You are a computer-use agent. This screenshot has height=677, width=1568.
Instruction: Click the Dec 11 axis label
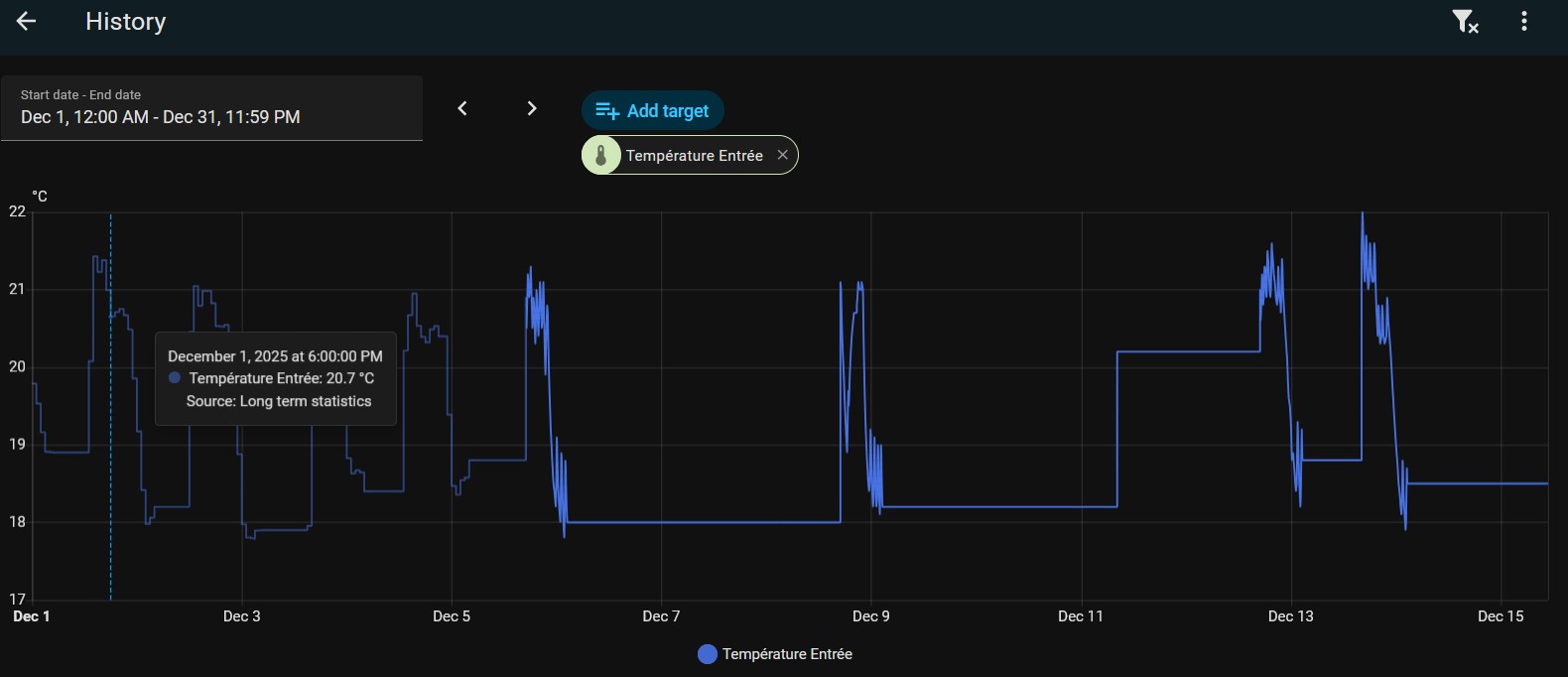pos(1081,616)
